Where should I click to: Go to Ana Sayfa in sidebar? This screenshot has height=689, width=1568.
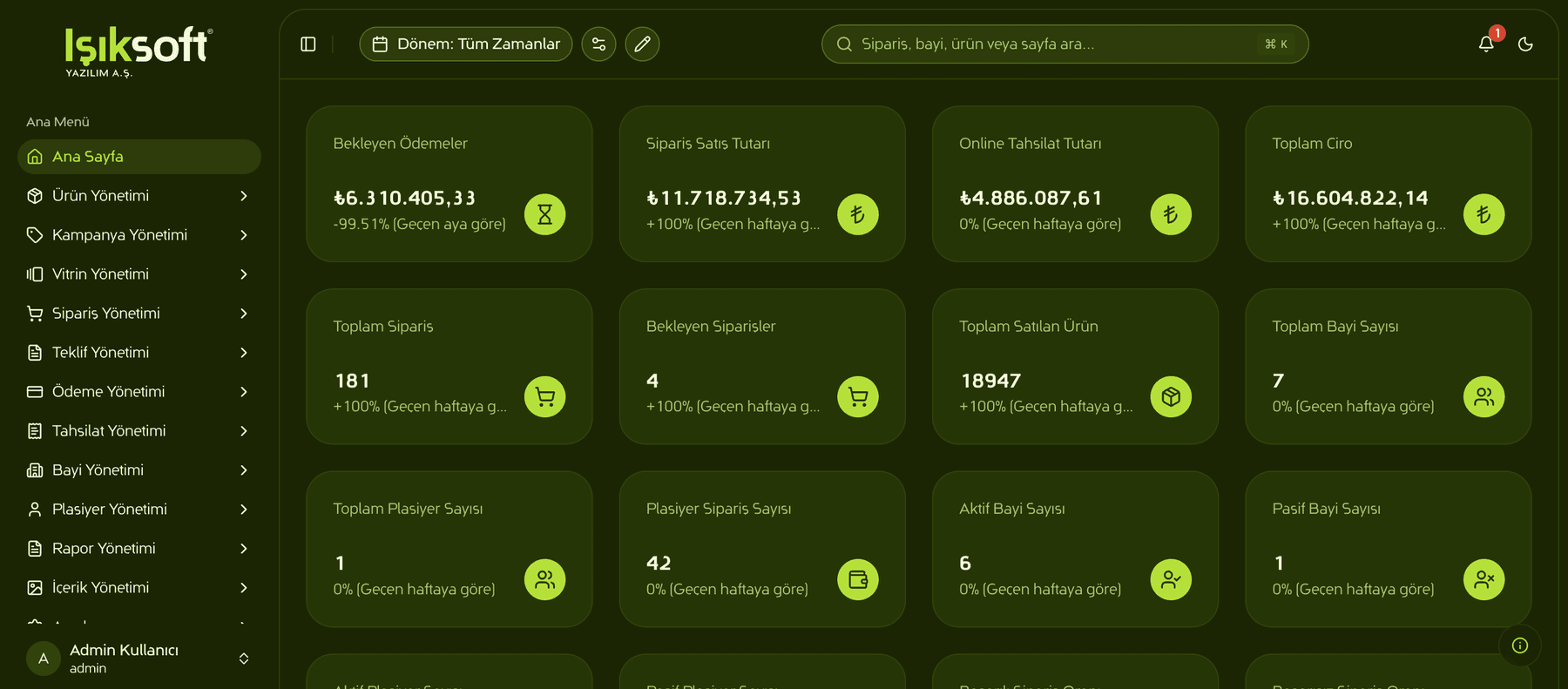coord(139,157)
